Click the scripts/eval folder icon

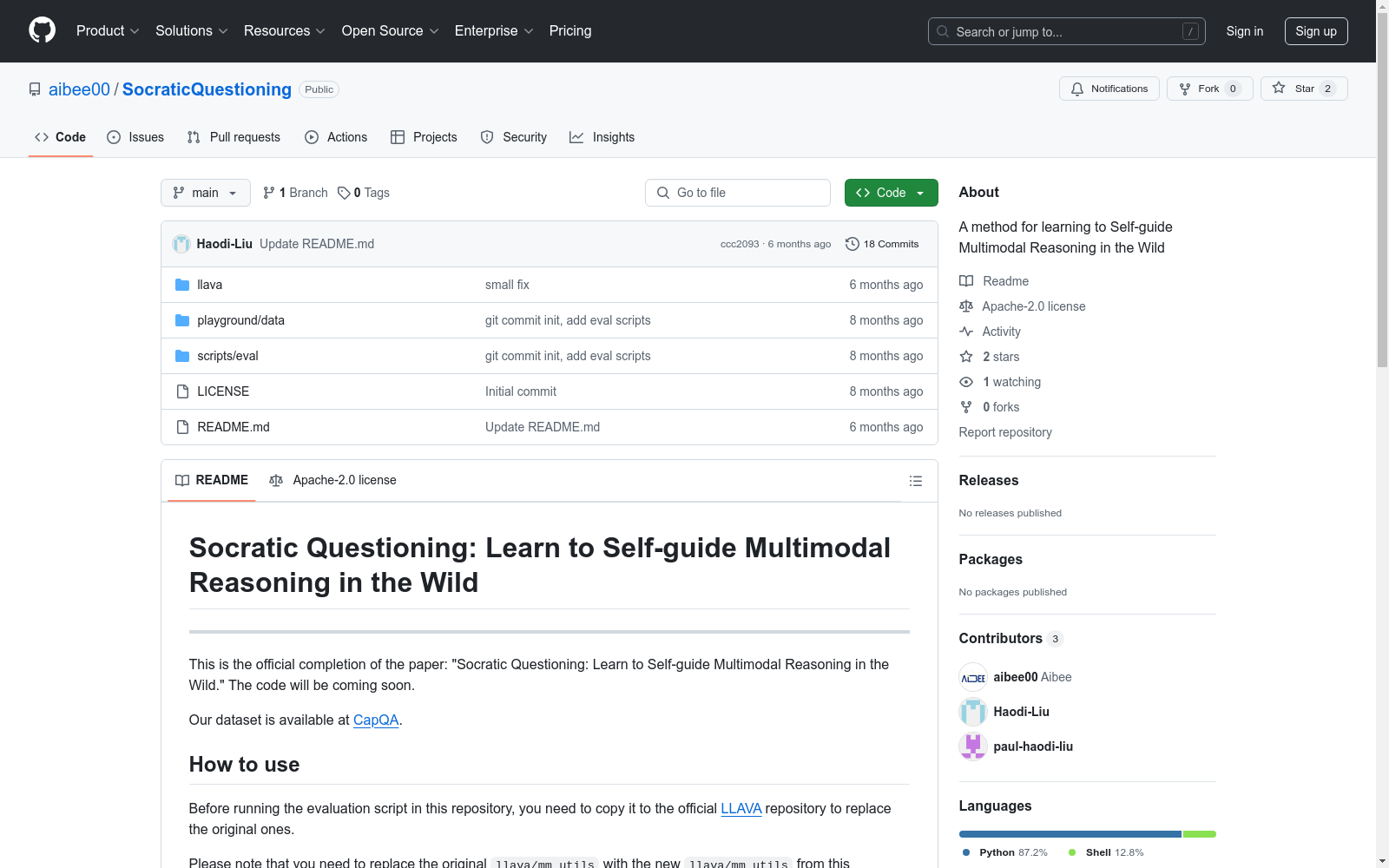coord(182,356)
